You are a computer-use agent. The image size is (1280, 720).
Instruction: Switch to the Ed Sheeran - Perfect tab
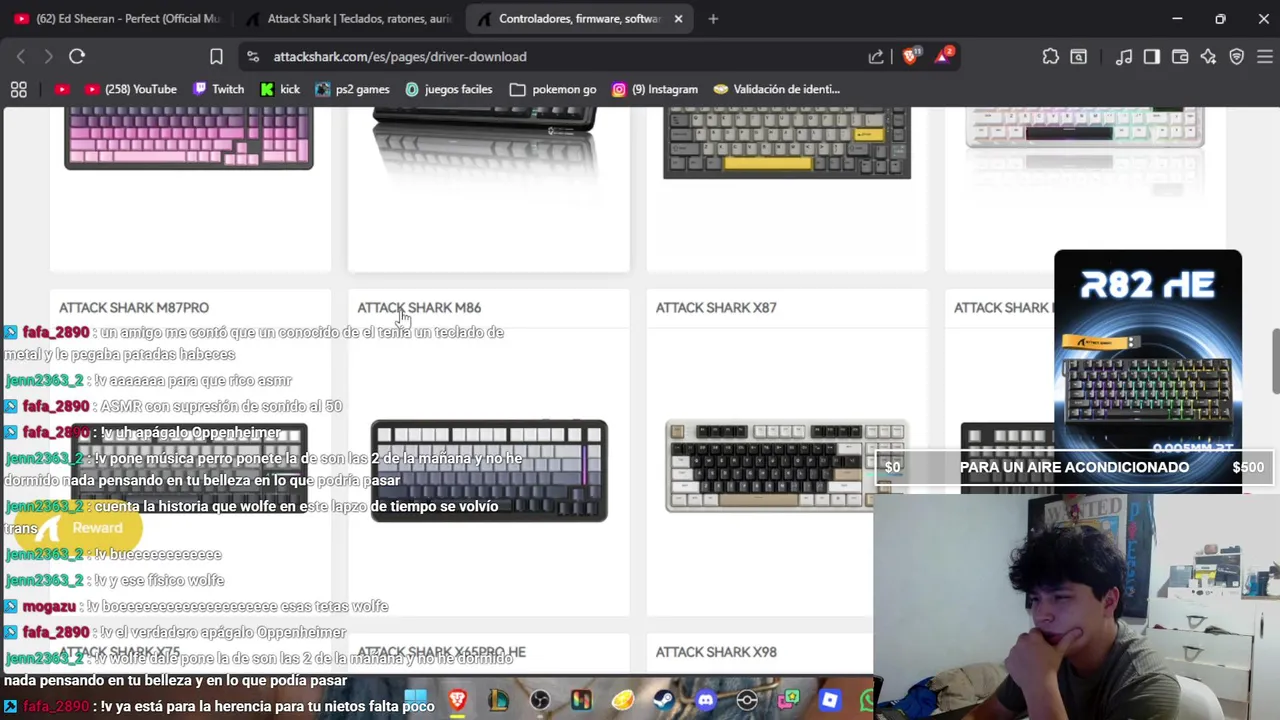[x=116, y=19]
